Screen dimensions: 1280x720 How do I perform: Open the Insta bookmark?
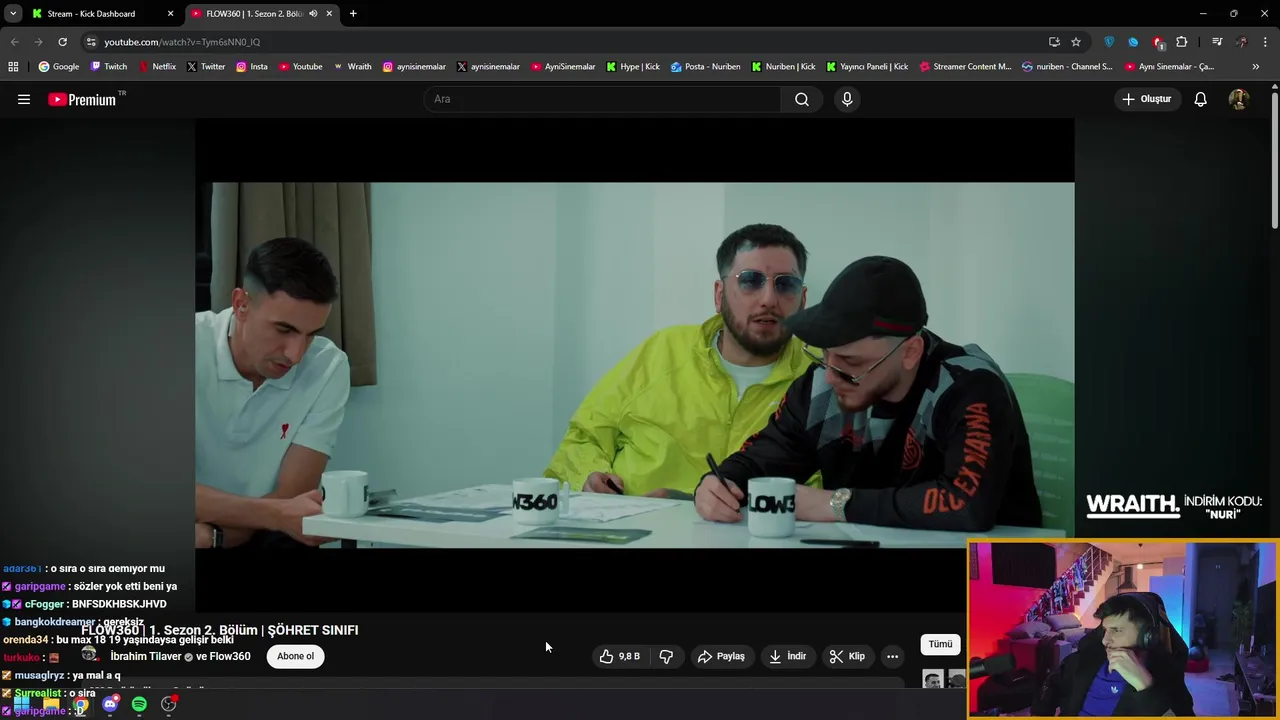pyautogui.click(x=251, y=67)
